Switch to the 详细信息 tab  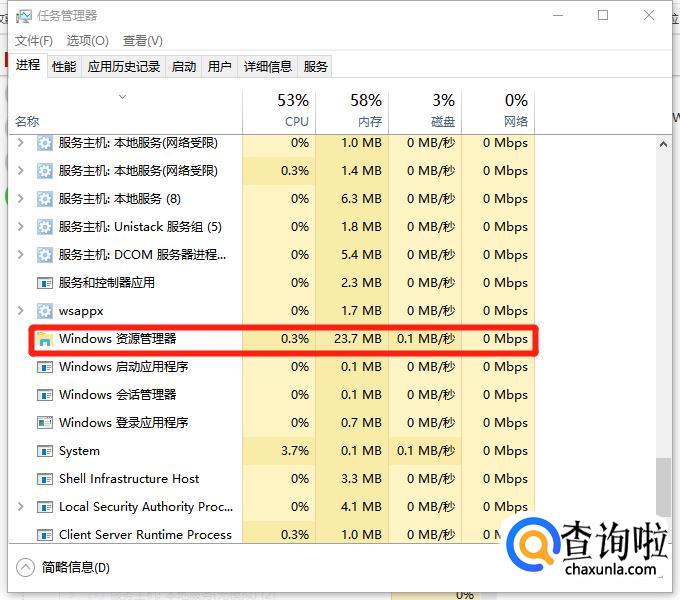(x=268, y=67)
